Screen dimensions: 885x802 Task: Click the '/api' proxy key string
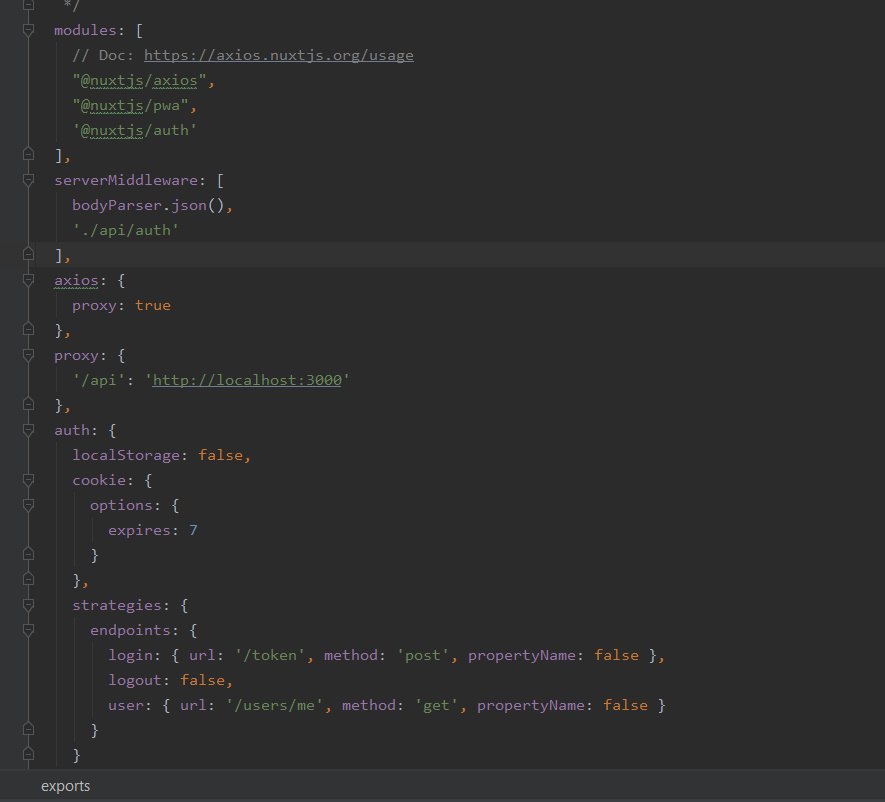[x=99, y=380]
